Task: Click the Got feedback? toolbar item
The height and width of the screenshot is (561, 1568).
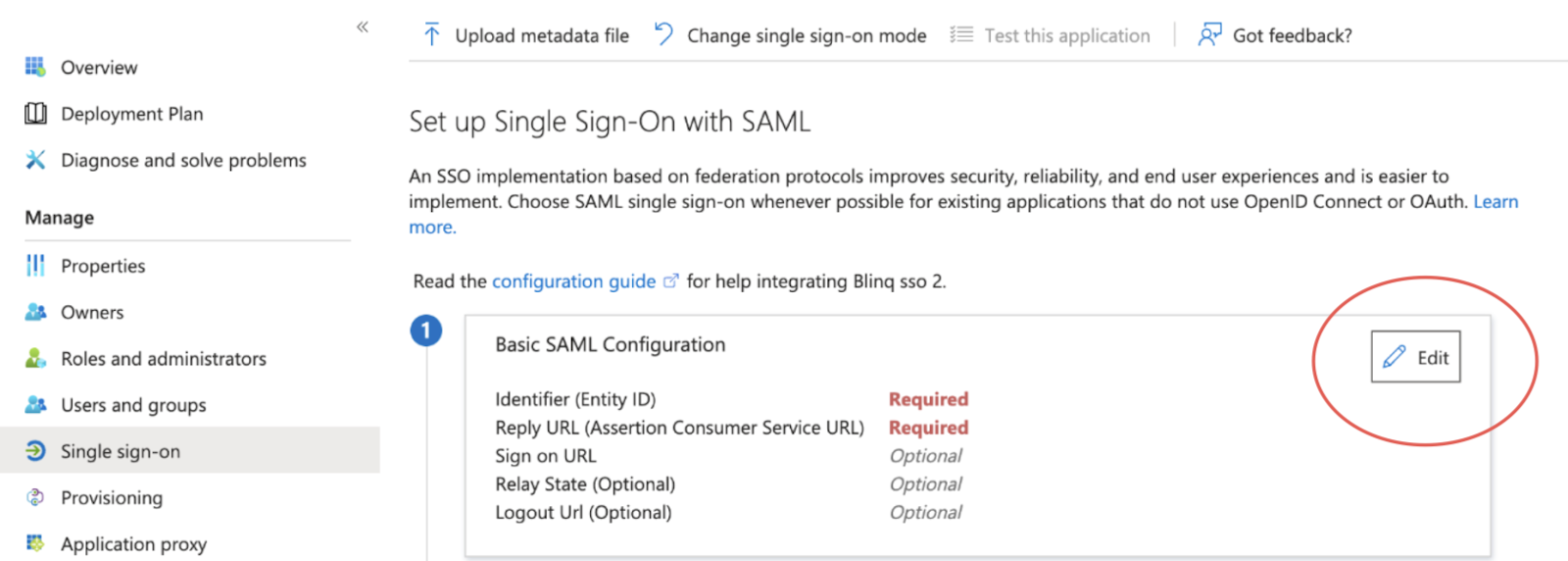Action: click(1274, 35)
